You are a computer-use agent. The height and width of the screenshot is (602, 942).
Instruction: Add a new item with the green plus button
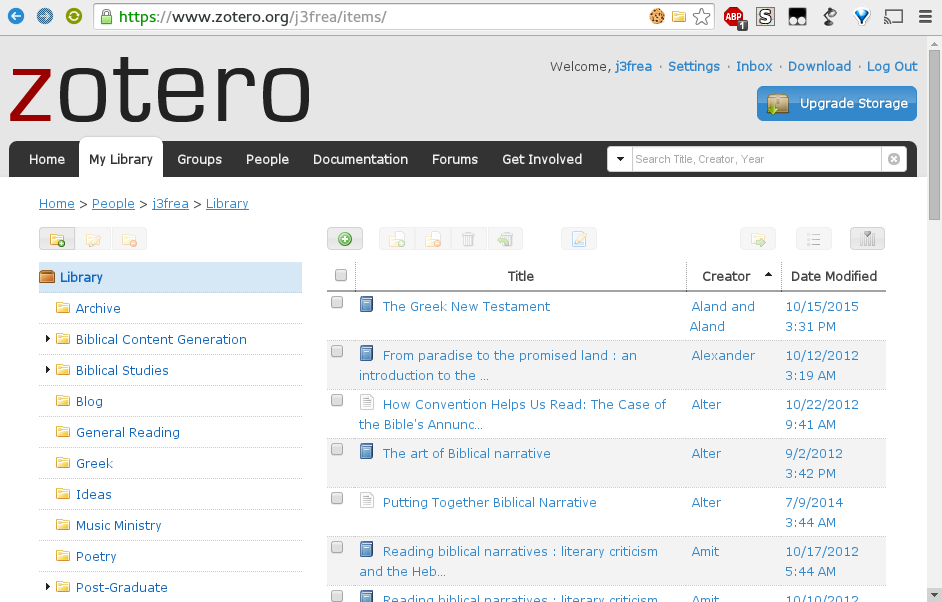(345, 239)
